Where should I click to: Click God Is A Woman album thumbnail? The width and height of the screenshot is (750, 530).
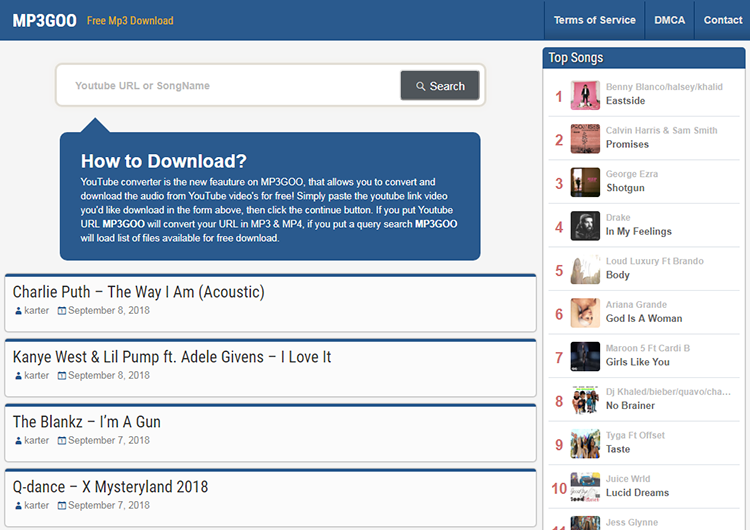coord(585,313)
